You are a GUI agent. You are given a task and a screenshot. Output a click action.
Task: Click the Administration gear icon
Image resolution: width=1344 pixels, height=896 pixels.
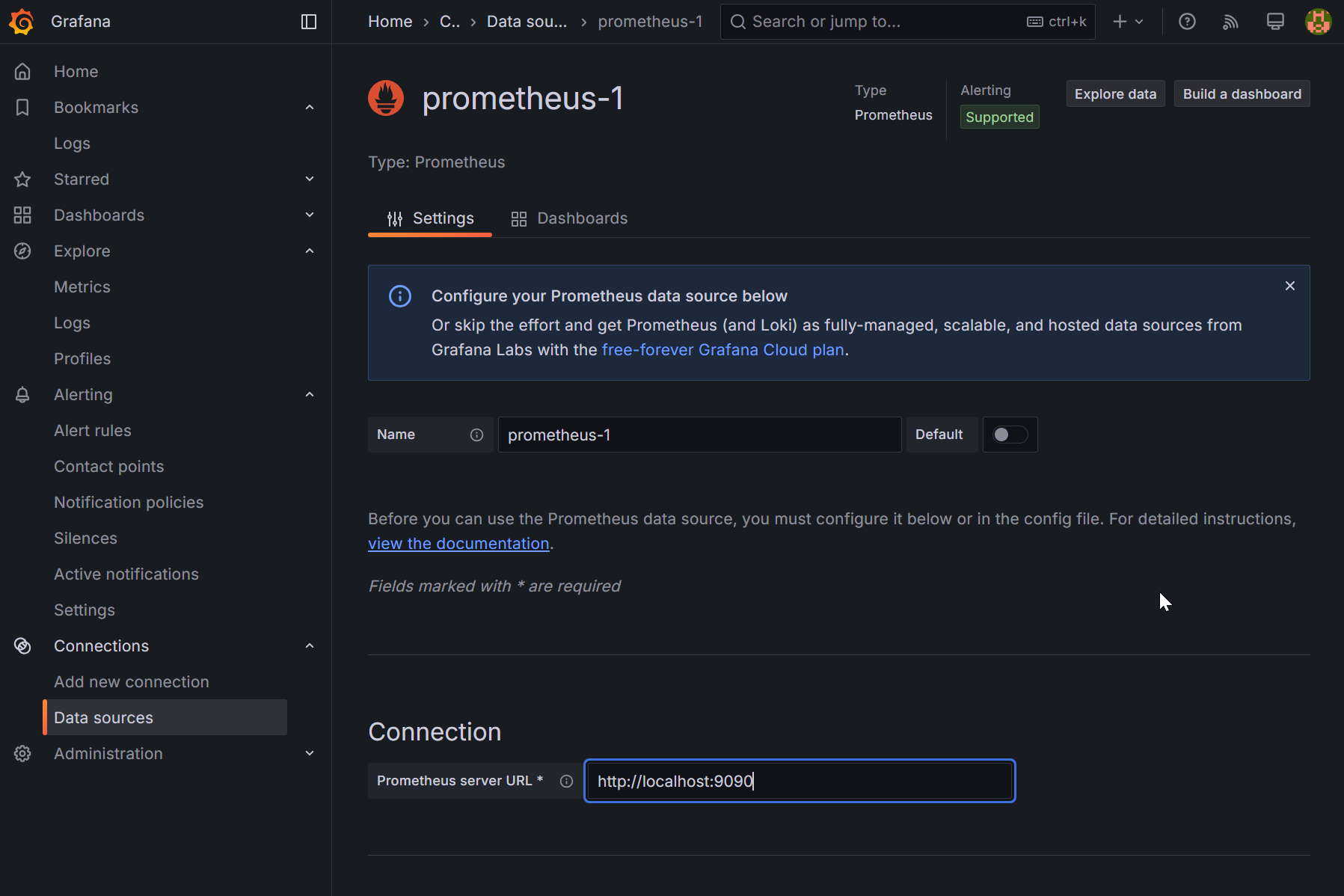[x=22, y=754]
